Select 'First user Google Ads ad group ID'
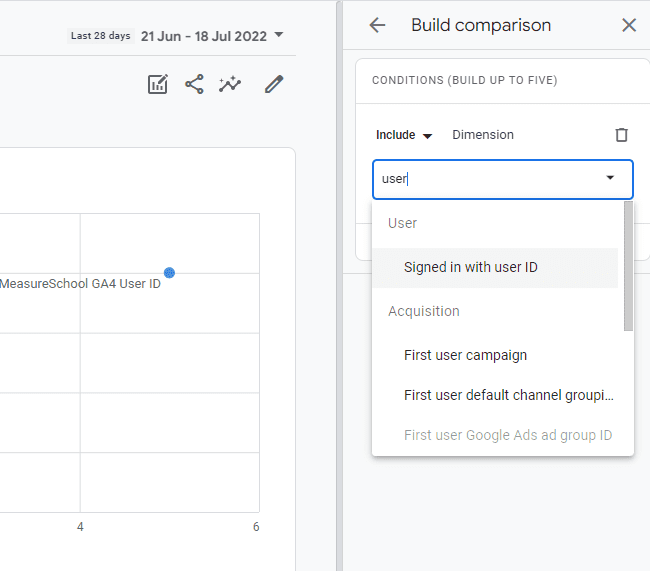Screen dimensions: 650x571 point(495,435)
